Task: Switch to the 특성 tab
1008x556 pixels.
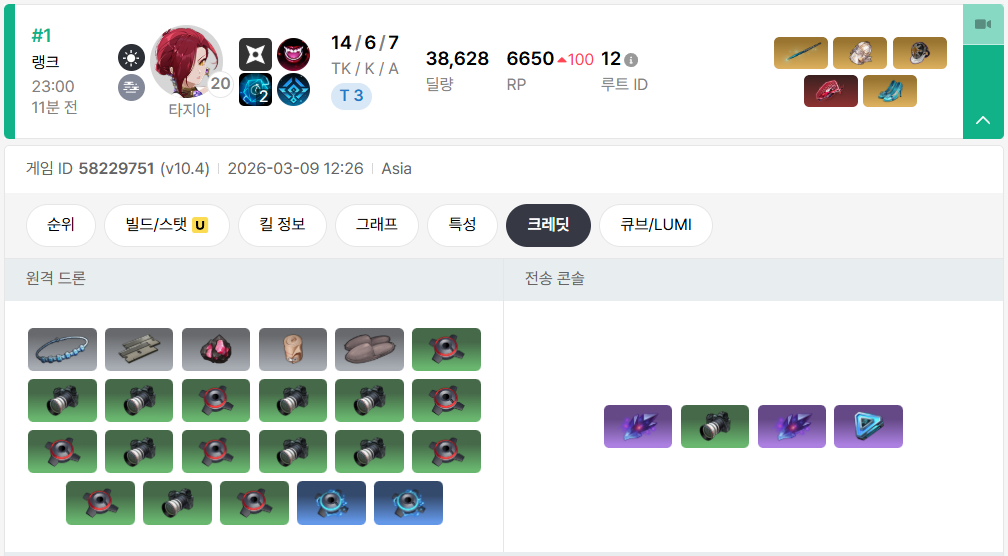Action: pyautogui.click(x=462, y=225)
